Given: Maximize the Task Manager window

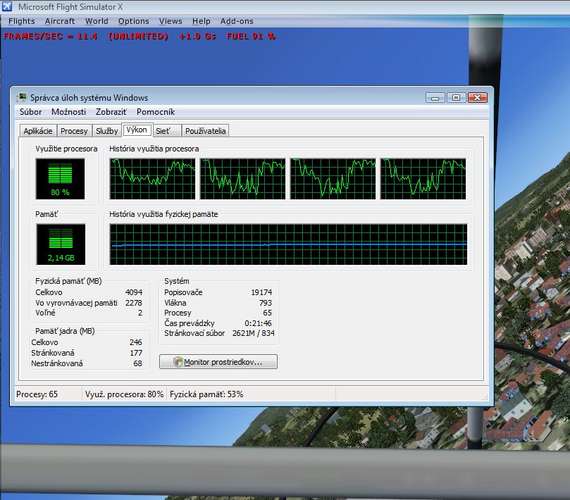Looking at the screenshot, I should (x=456, y=97).
